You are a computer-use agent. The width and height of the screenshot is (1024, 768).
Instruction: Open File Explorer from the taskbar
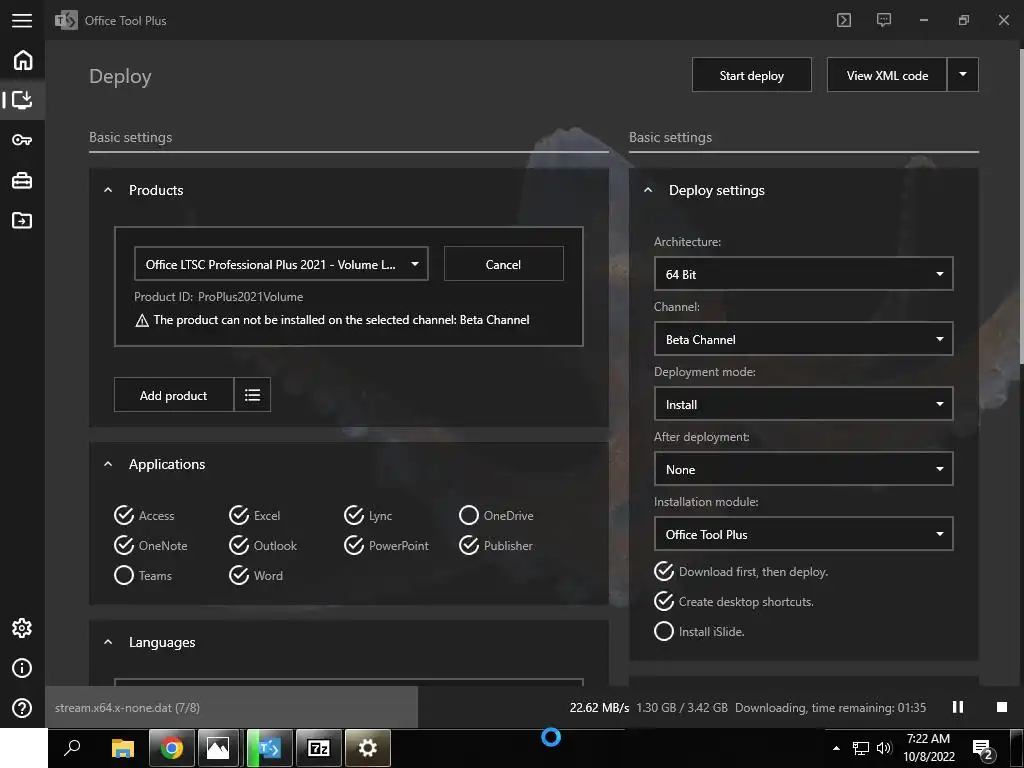click(122, 748)
